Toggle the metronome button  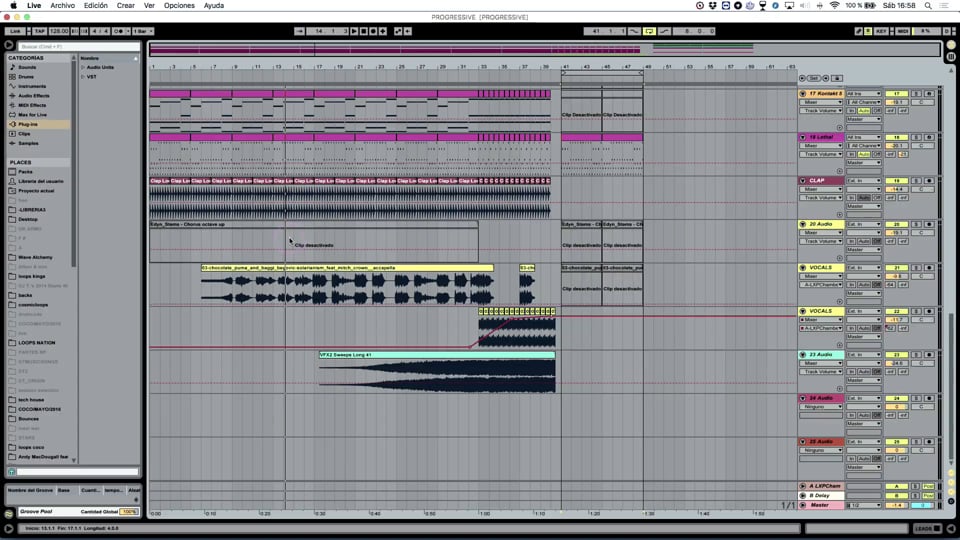(x=119, y=31)
